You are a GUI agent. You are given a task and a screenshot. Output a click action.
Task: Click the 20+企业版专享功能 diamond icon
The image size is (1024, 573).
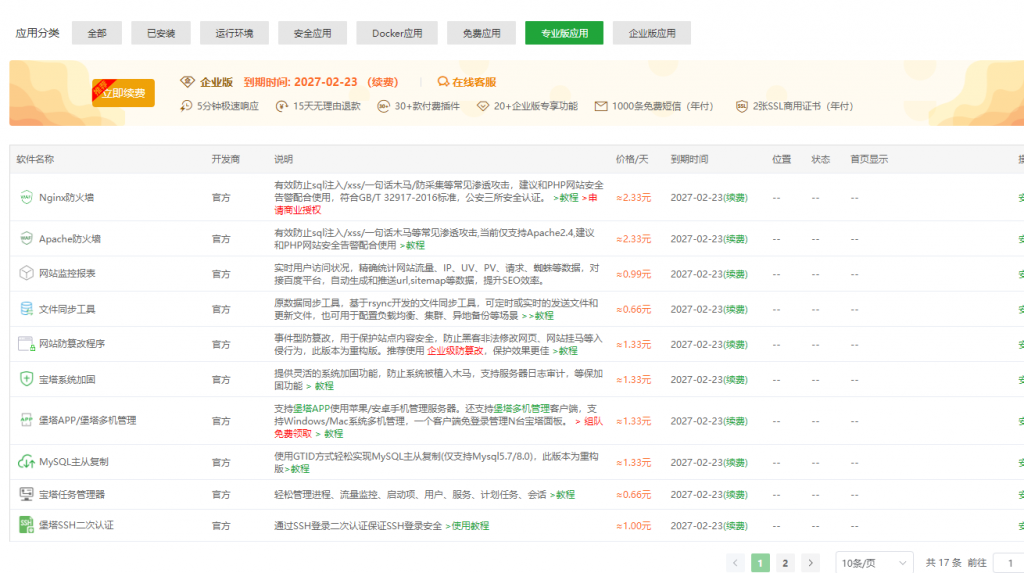tap(483, 106)
